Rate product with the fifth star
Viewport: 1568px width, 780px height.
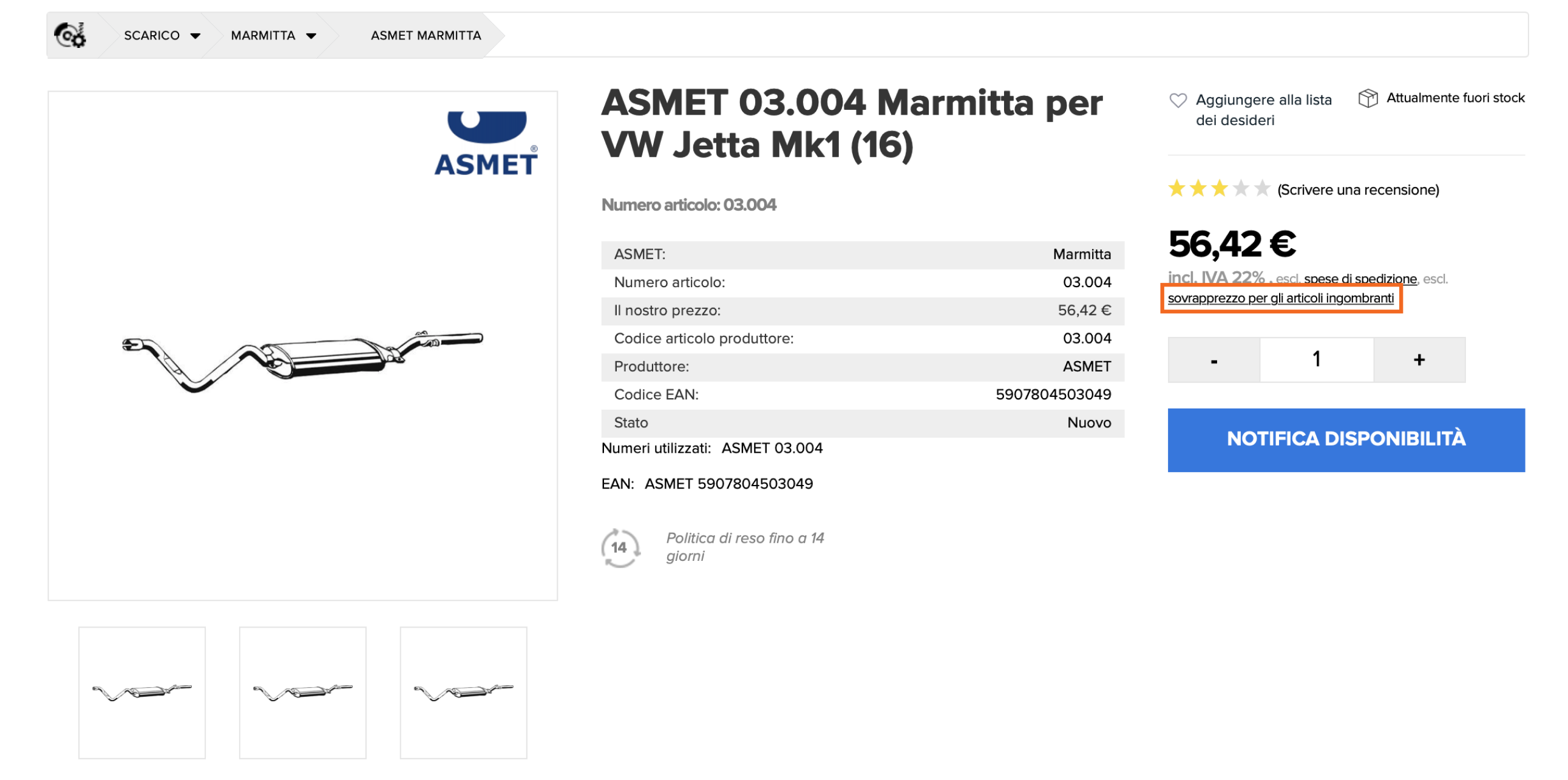point(1262,189)
